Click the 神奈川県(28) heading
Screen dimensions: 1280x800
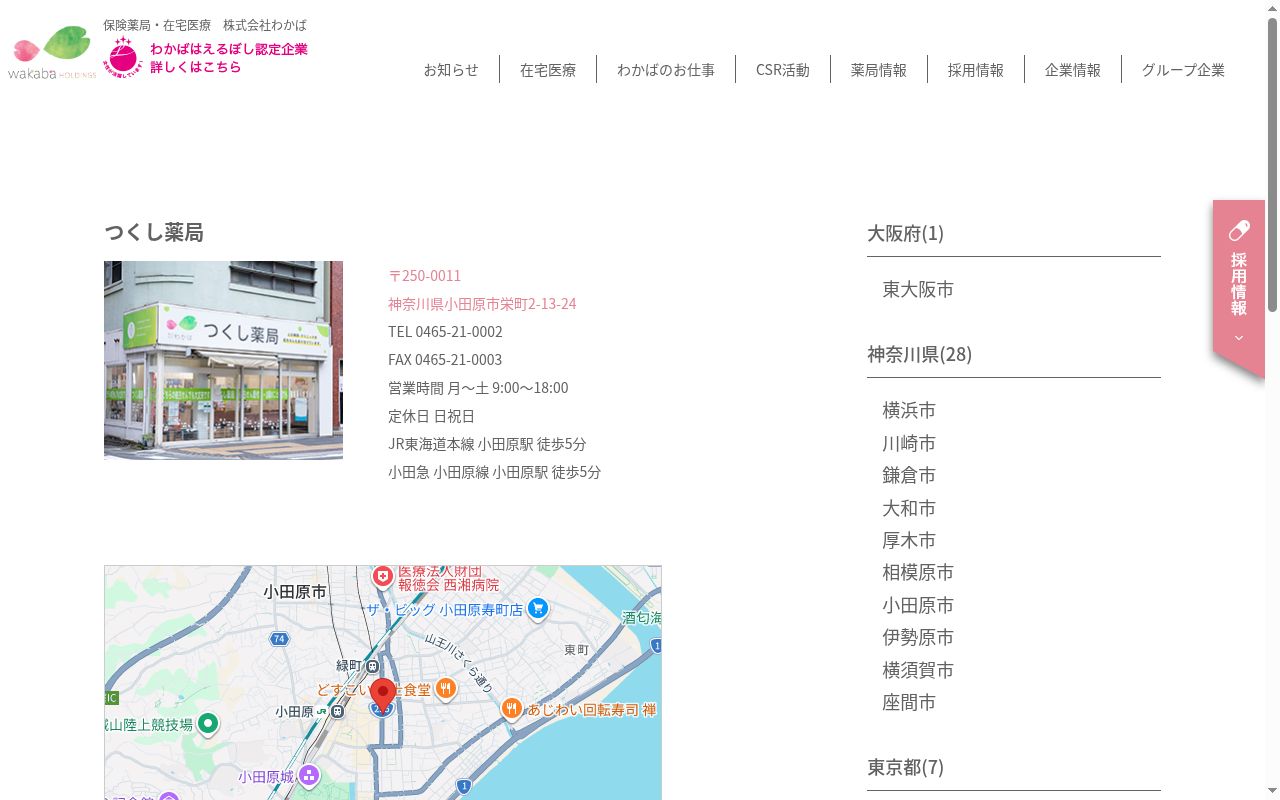(919, 354)
